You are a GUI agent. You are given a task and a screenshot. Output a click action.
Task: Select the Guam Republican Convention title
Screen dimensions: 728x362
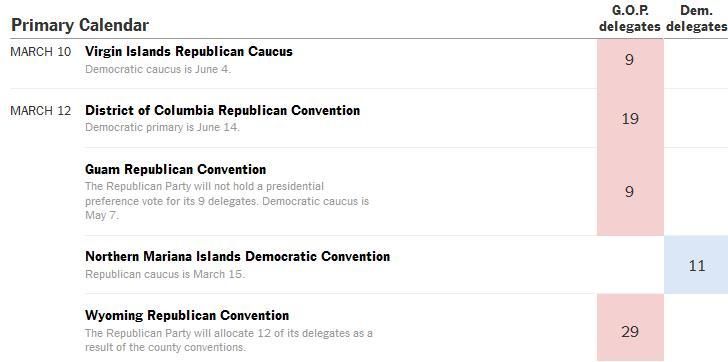click(176, 169)
